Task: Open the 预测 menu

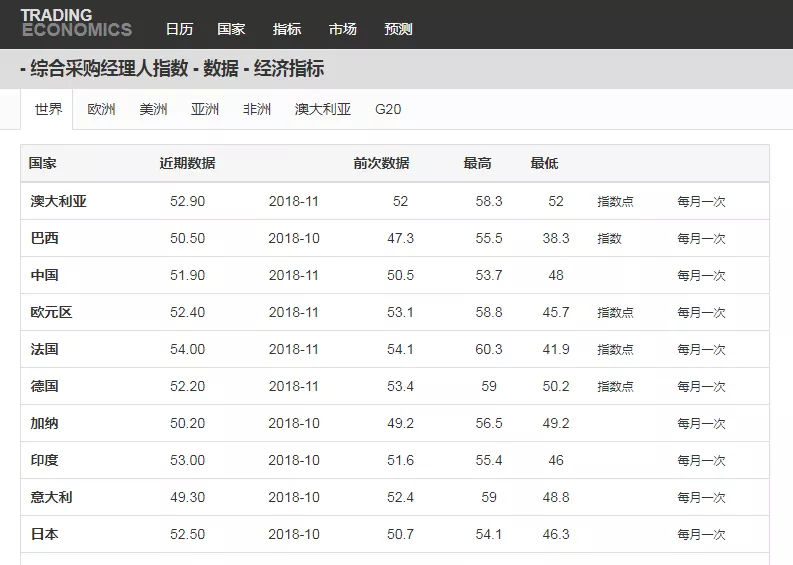Action: (398, 29)
